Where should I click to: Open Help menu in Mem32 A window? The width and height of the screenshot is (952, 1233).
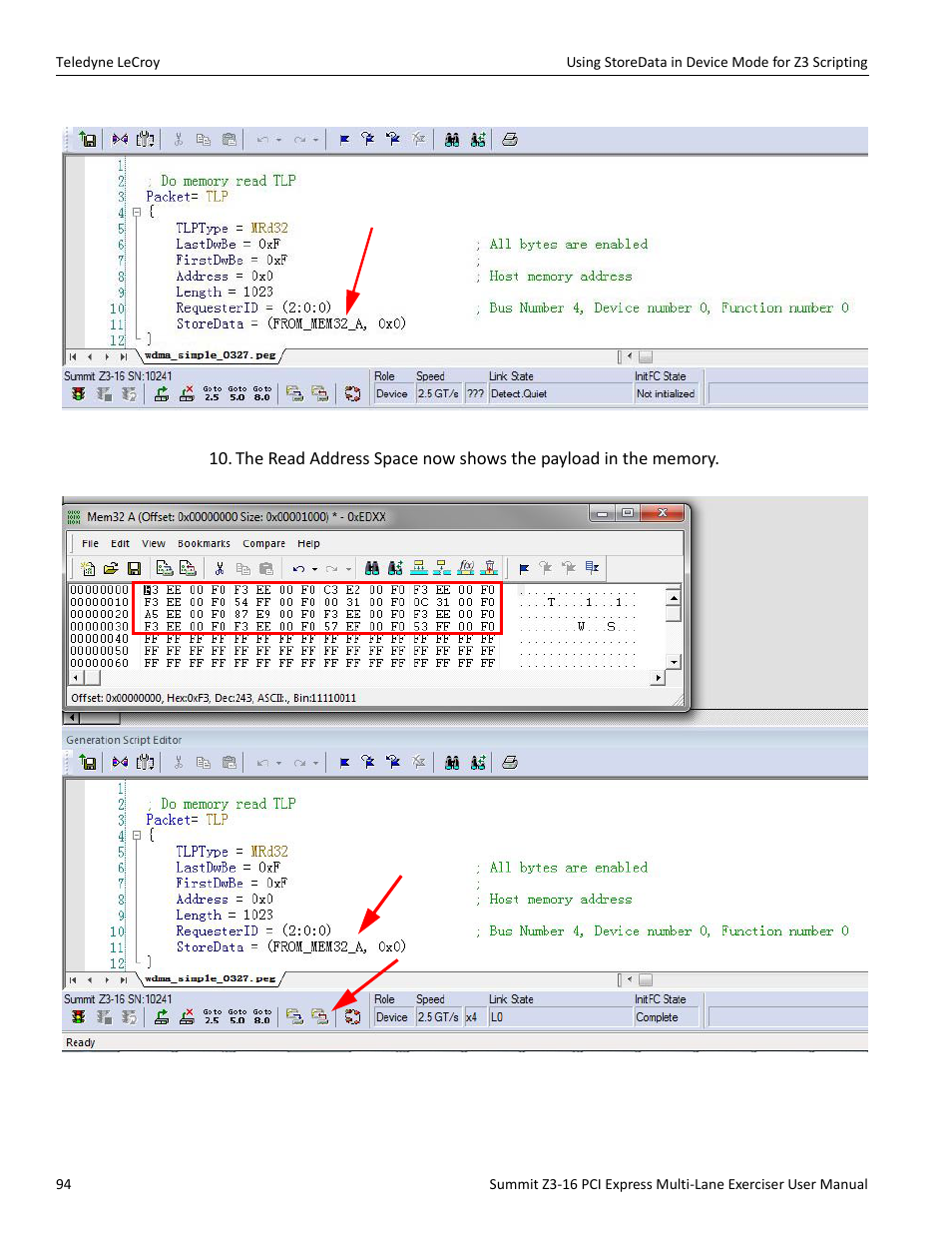[x=308, y=544]
